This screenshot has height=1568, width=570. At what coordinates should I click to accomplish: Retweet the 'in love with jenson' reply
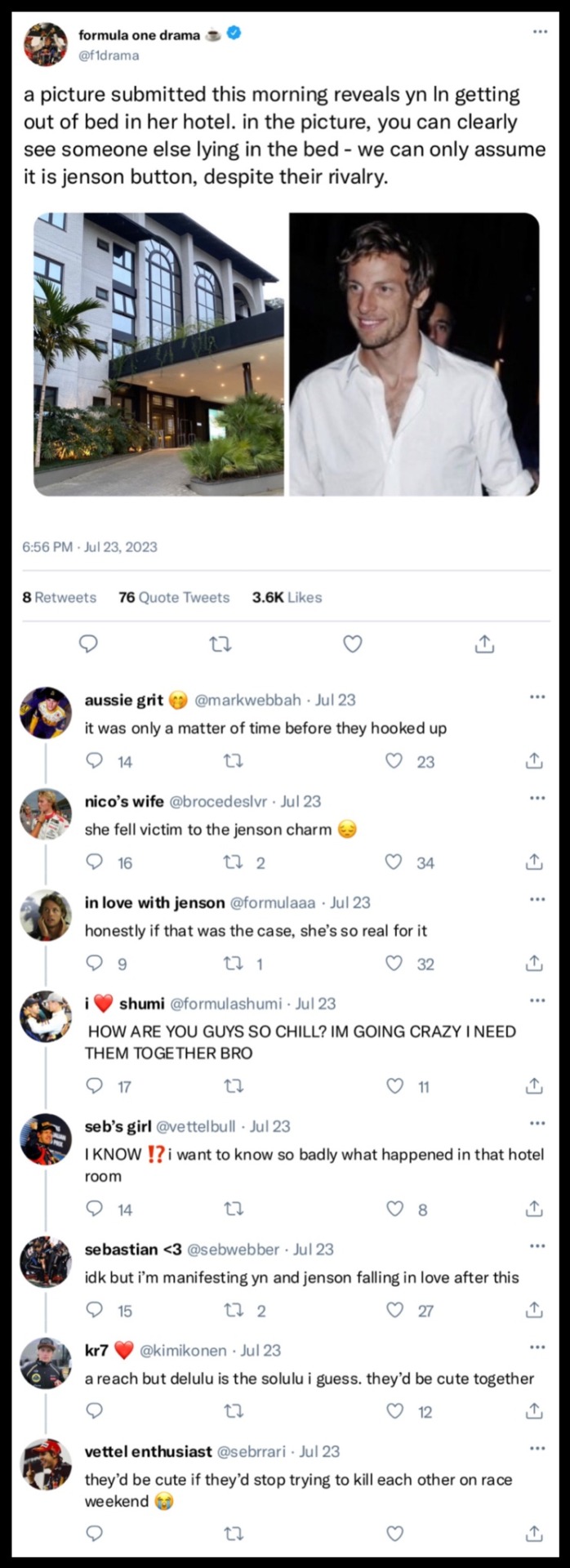[234, 964]
